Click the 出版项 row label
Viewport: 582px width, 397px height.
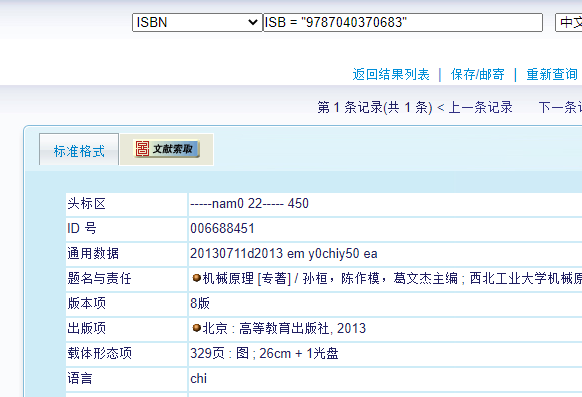tap(86, 328)
